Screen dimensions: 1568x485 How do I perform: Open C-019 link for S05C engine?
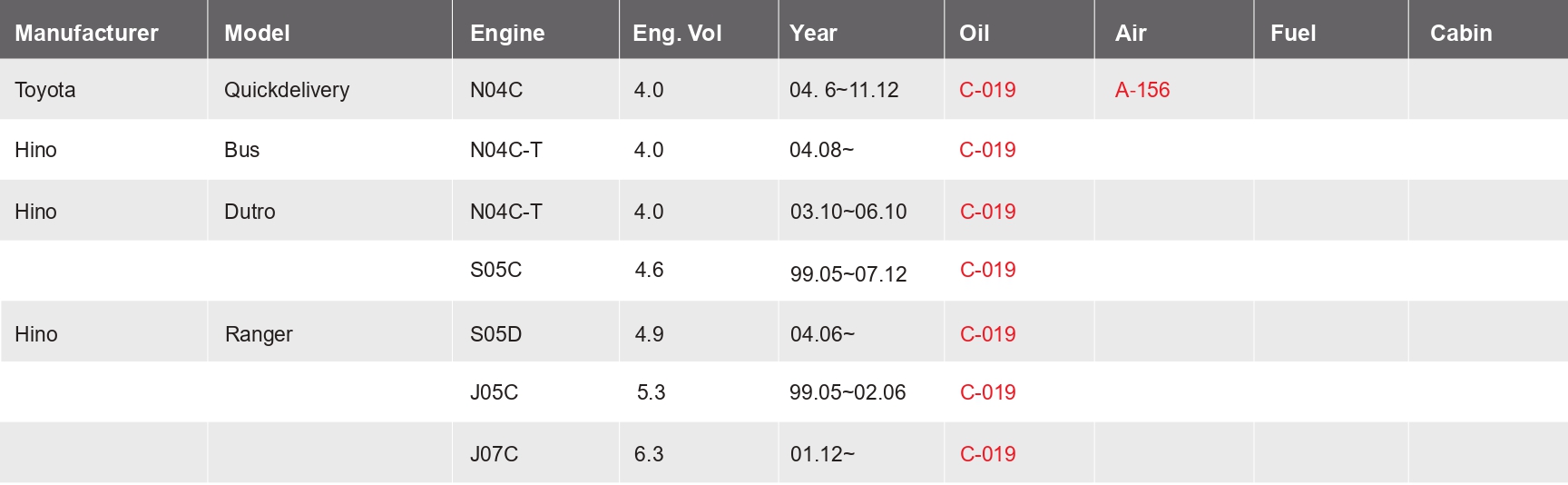988,270
